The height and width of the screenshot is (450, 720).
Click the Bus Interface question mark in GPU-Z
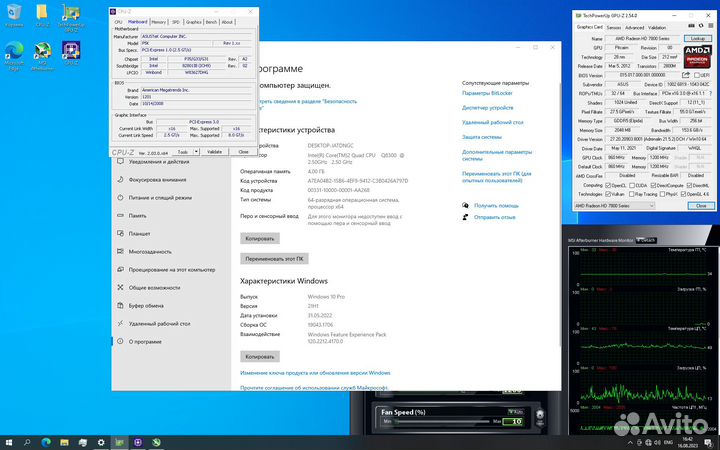point(711,93)
